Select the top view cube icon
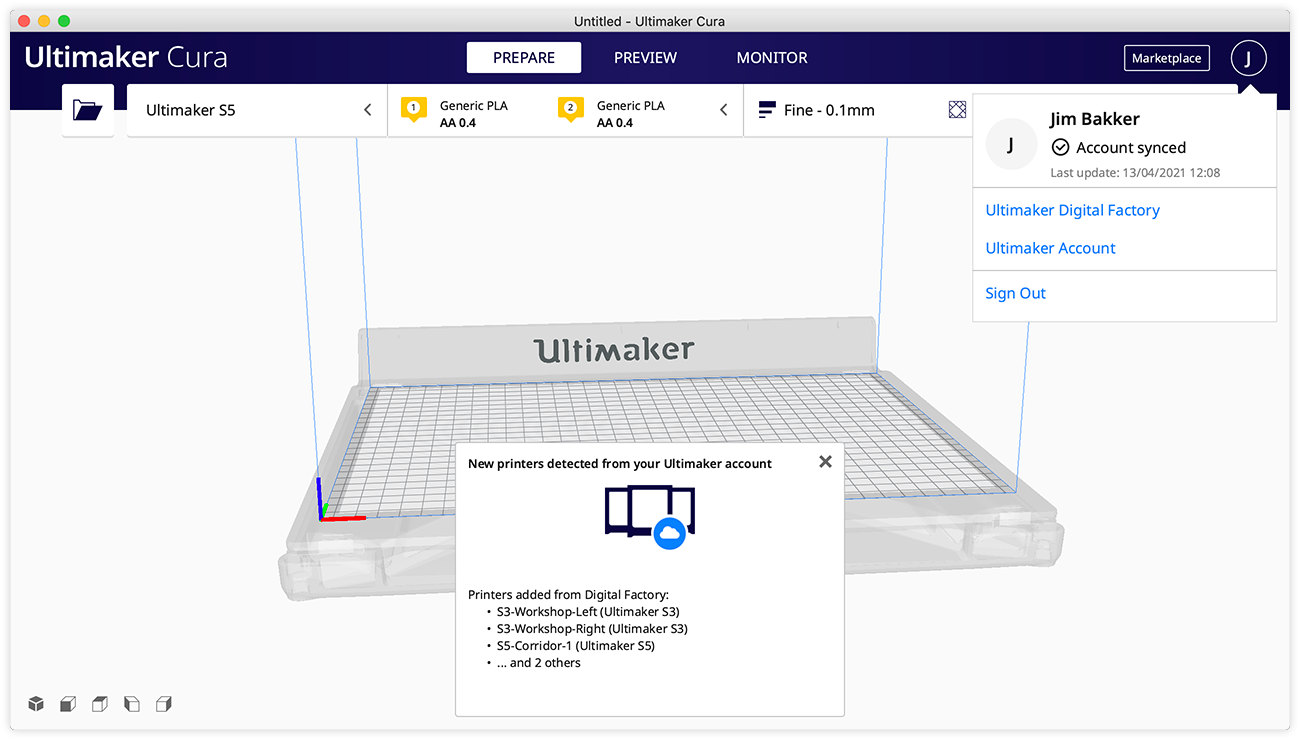 click(x=100, y=704)
